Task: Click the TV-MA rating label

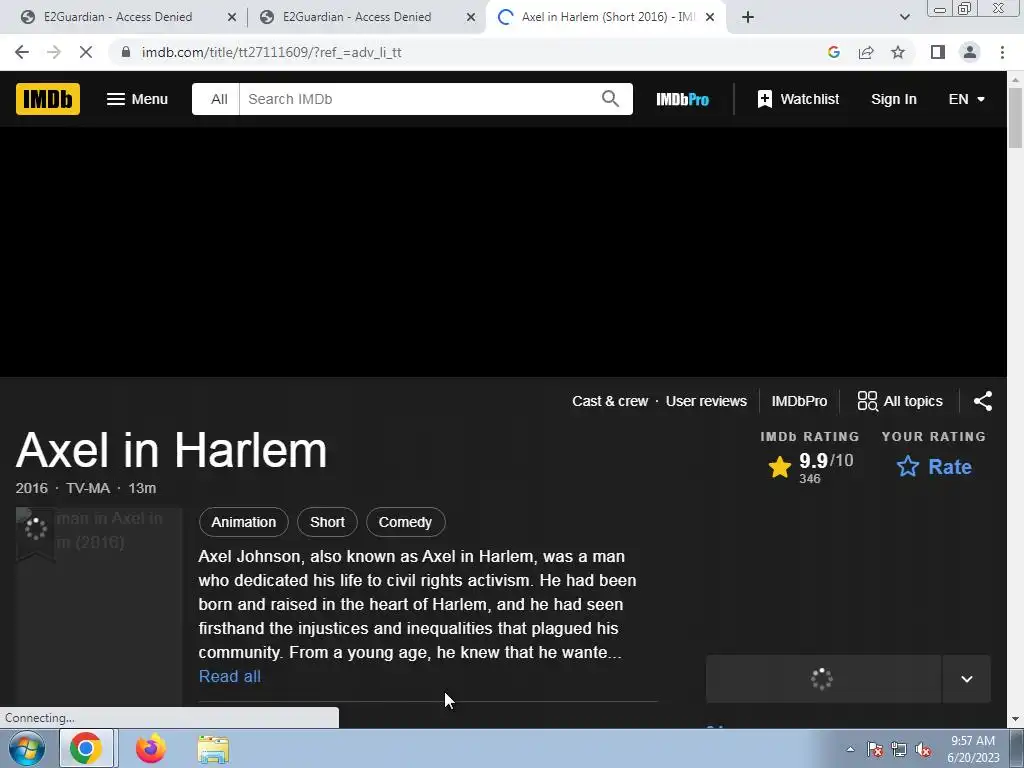Action: point(88,488)
